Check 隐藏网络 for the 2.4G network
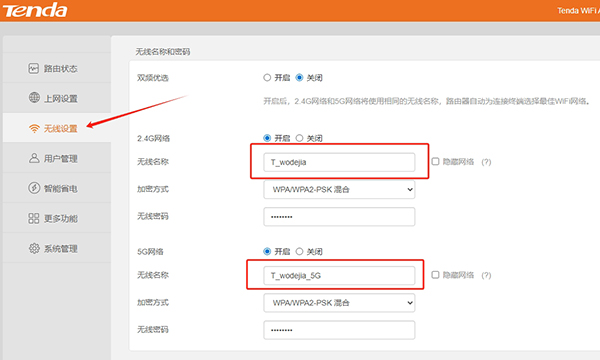The image size is (600, 360). (435, 161)
